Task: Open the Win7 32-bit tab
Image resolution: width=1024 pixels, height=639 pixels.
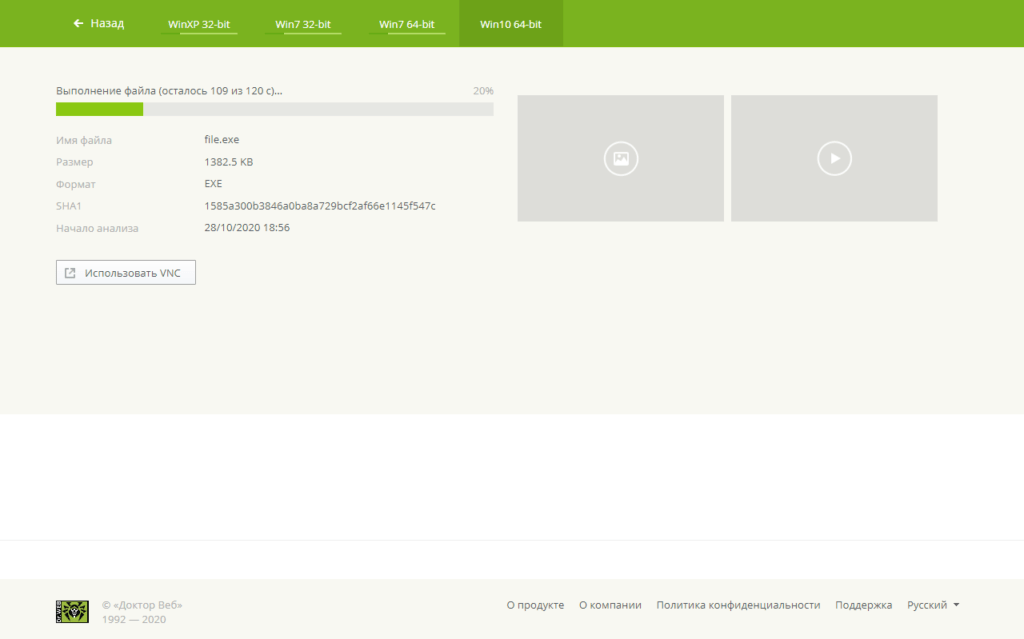Action: 303,24
